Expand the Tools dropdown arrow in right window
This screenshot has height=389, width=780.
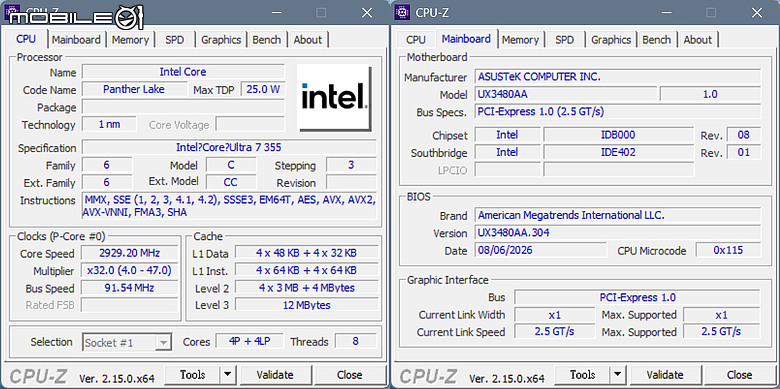[617, 375]
